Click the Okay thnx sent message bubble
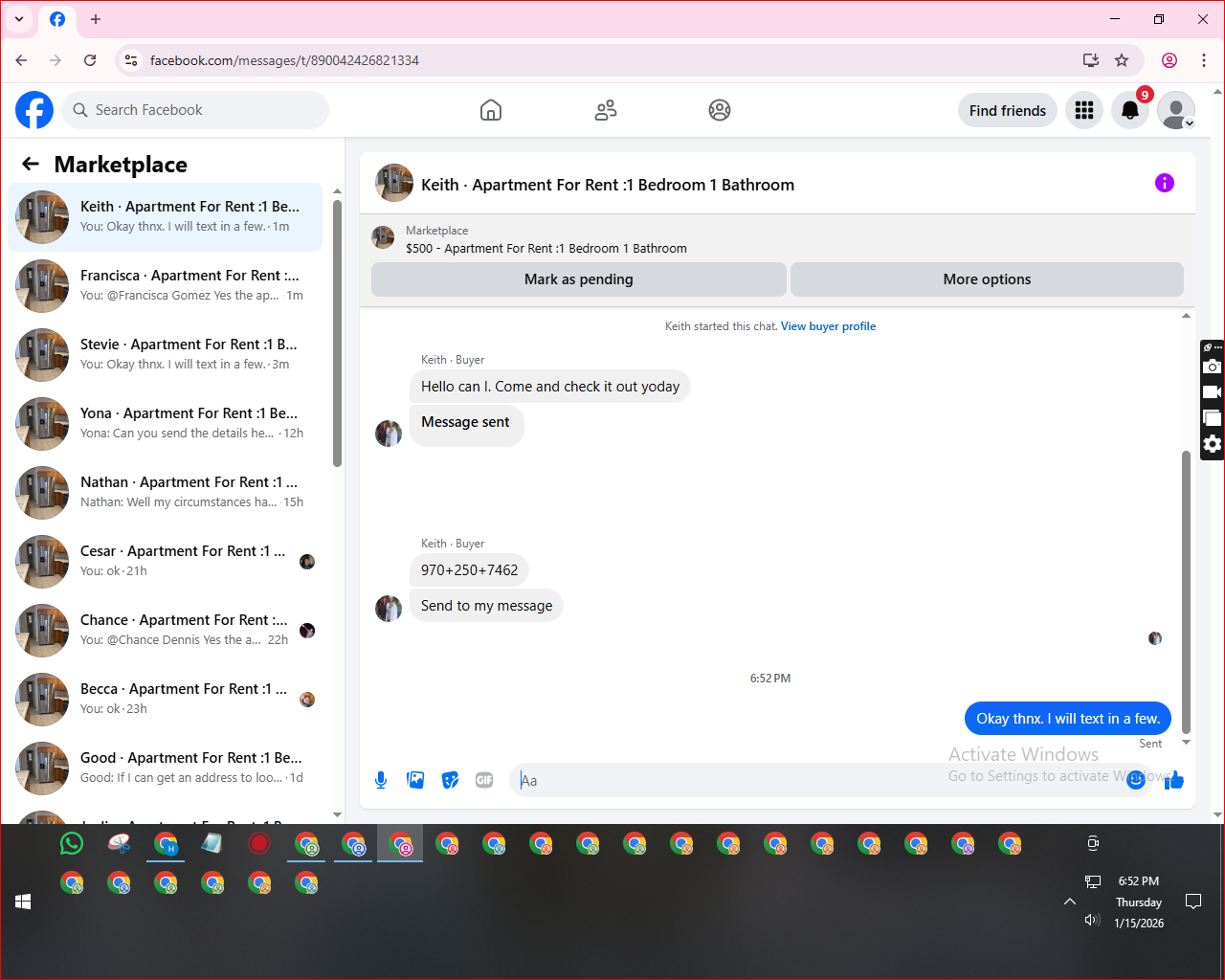 click(x=1068, y=719)
